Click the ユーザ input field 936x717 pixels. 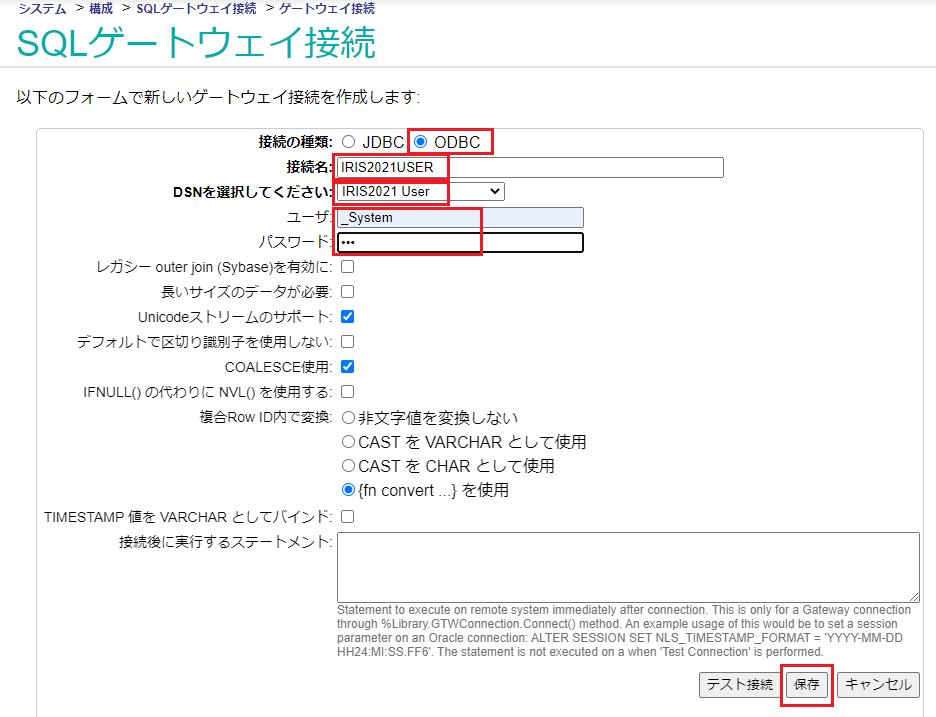pyautogui.click(x=460, y=217)
